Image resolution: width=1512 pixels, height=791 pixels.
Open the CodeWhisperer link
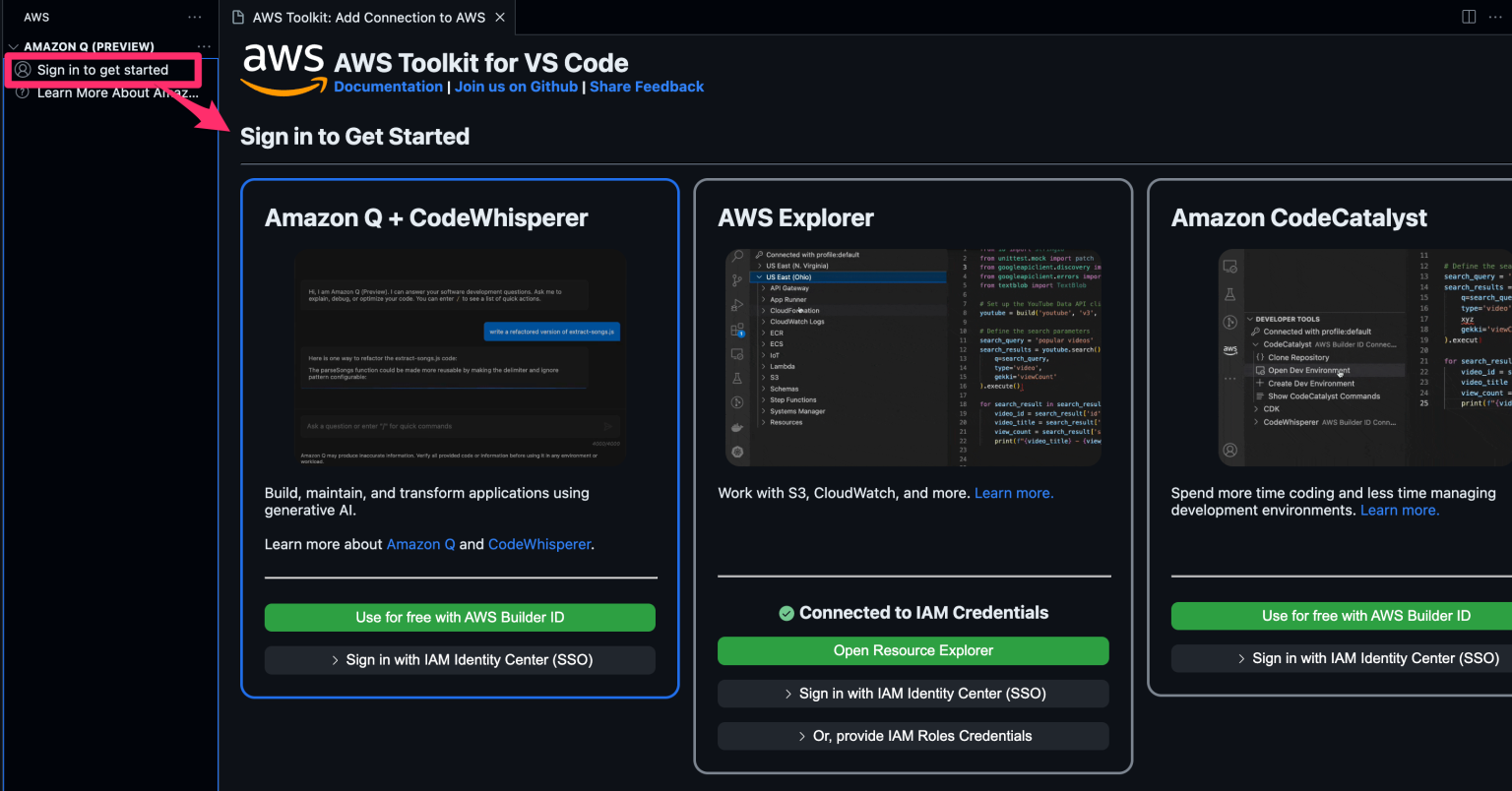click(539, 544)
